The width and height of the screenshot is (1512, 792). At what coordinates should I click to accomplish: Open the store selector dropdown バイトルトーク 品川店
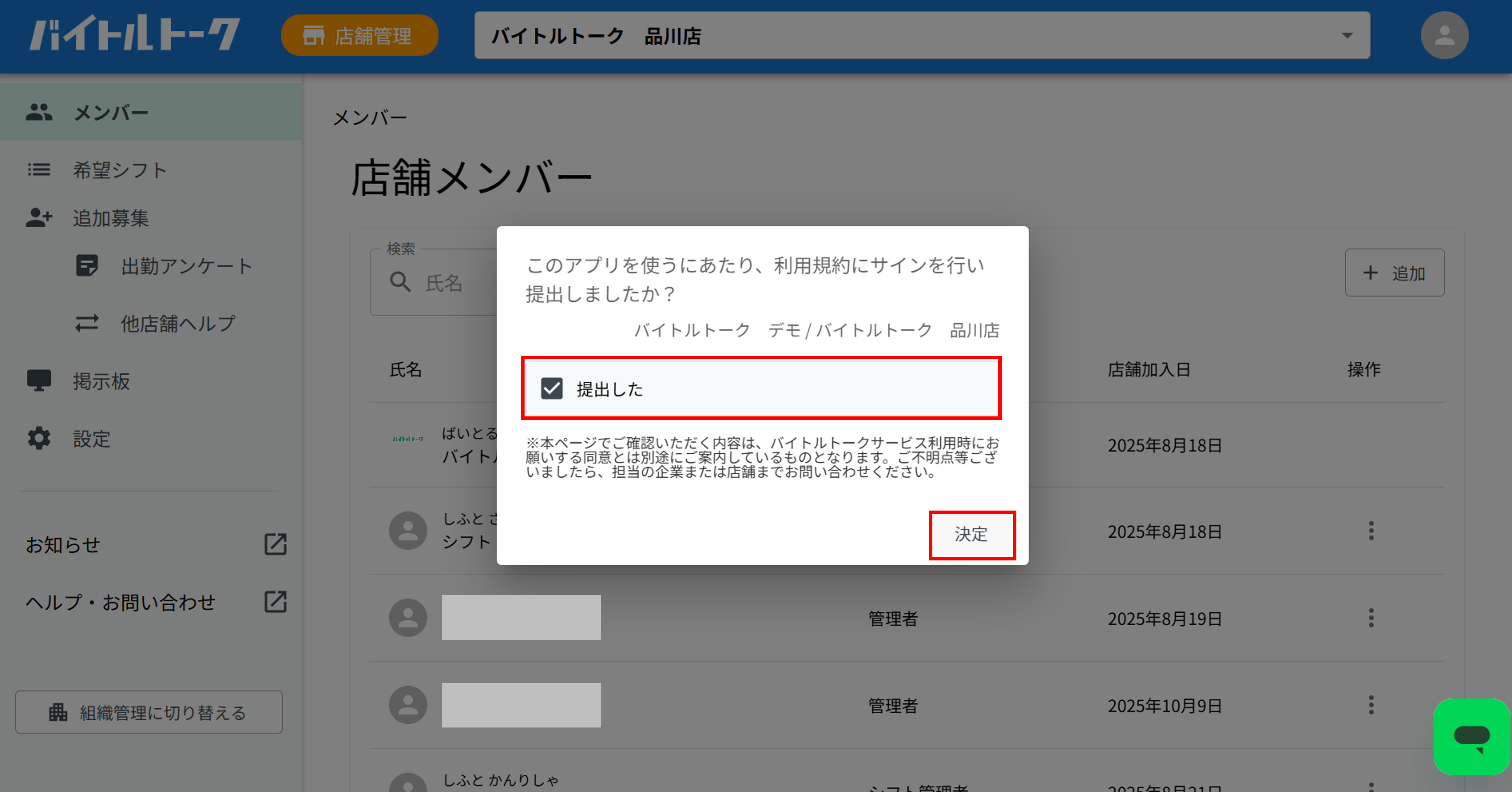pos(922,36)
